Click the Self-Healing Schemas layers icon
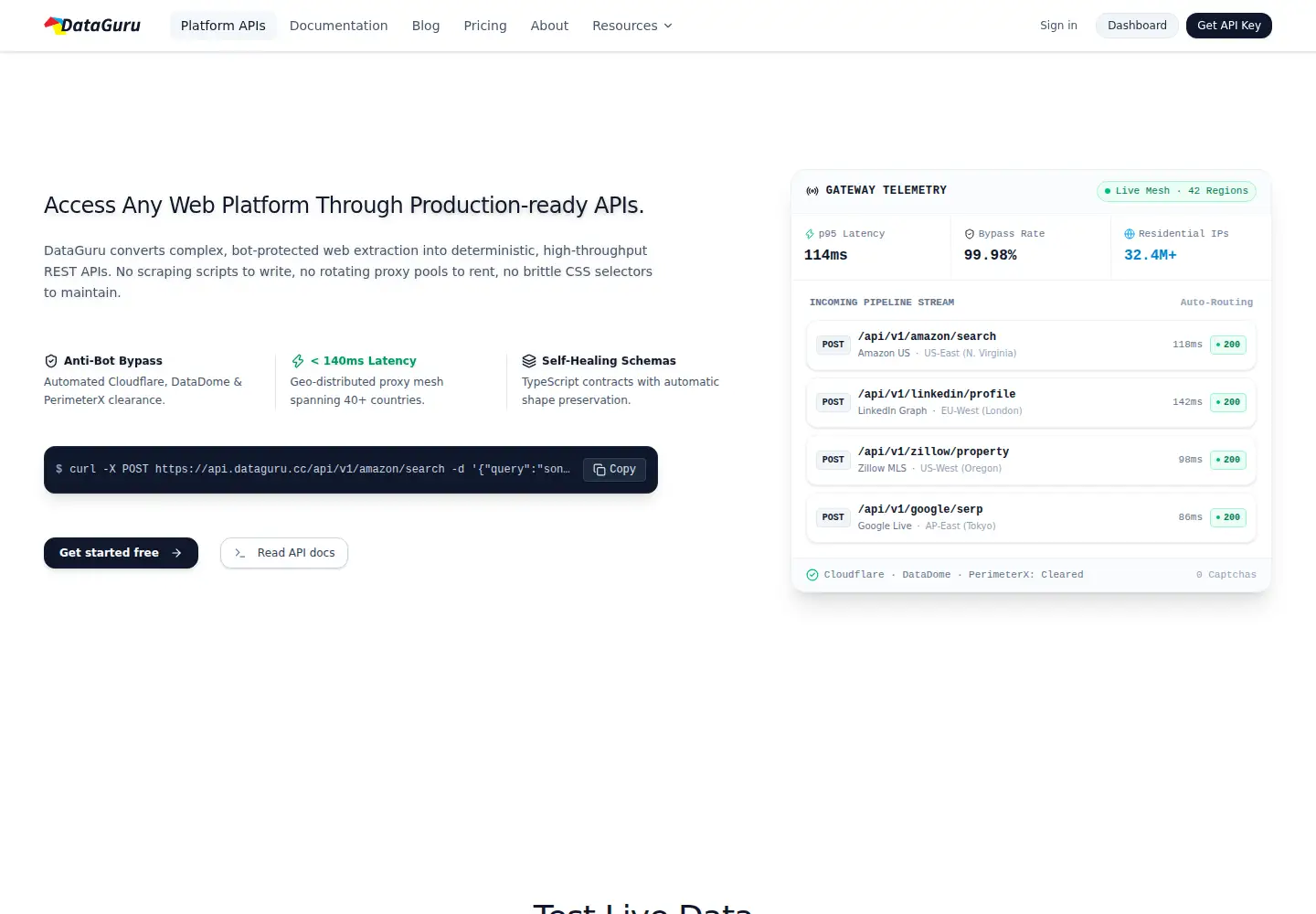This screenshot has height=914, width=1316. click(x=529, y=361)
